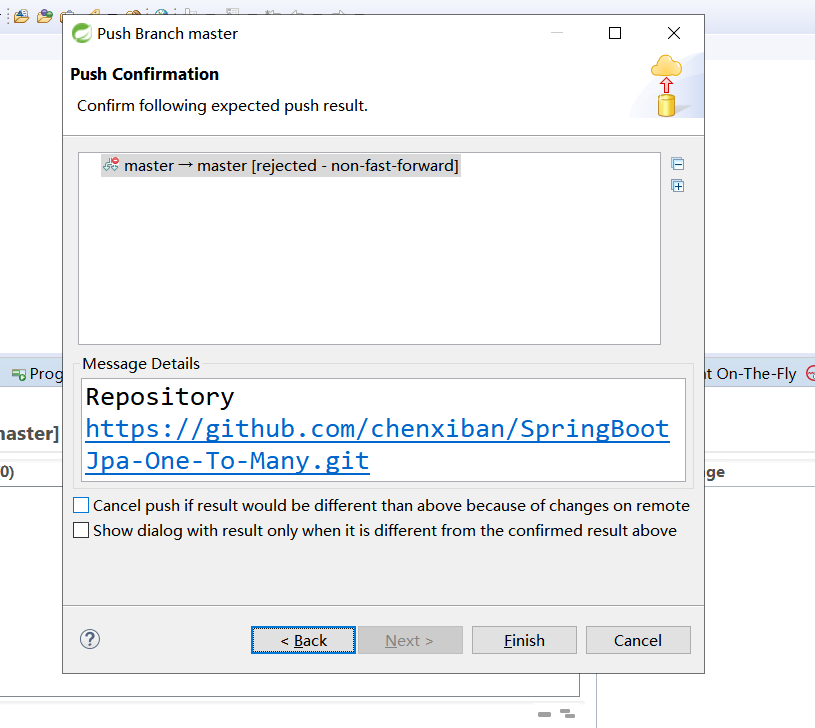Viewport: 815px width, 728px height.
Task: Click the branch icon beside the master entry
Action: 110,165
